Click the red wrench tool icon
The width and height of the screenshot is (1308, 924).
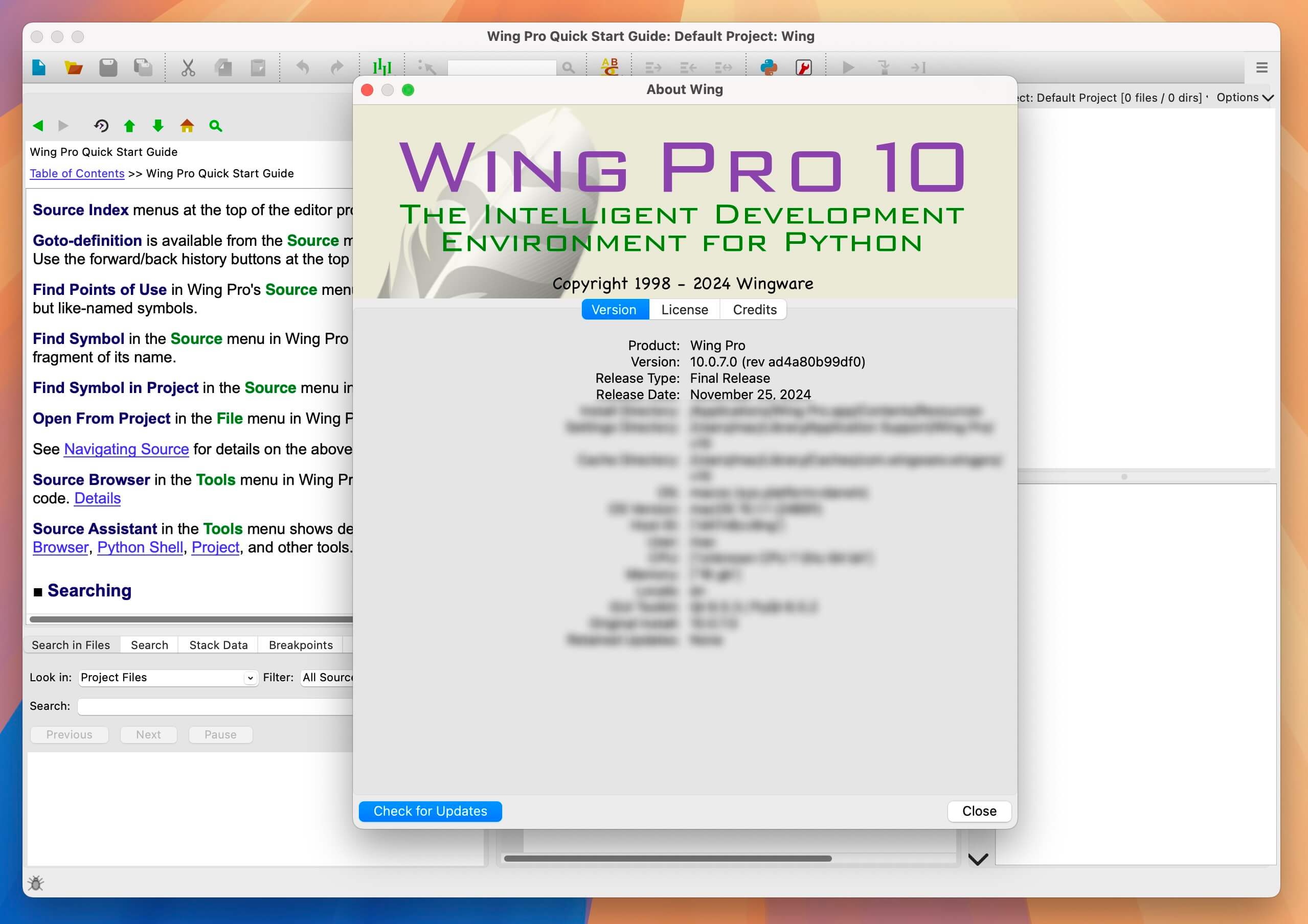pos(803,68)
